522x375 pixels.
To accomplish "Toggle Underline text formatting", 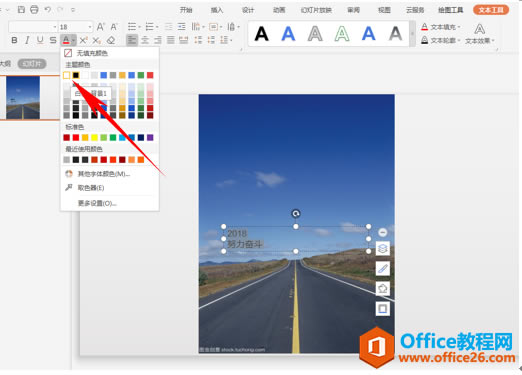I will (40, 40).
